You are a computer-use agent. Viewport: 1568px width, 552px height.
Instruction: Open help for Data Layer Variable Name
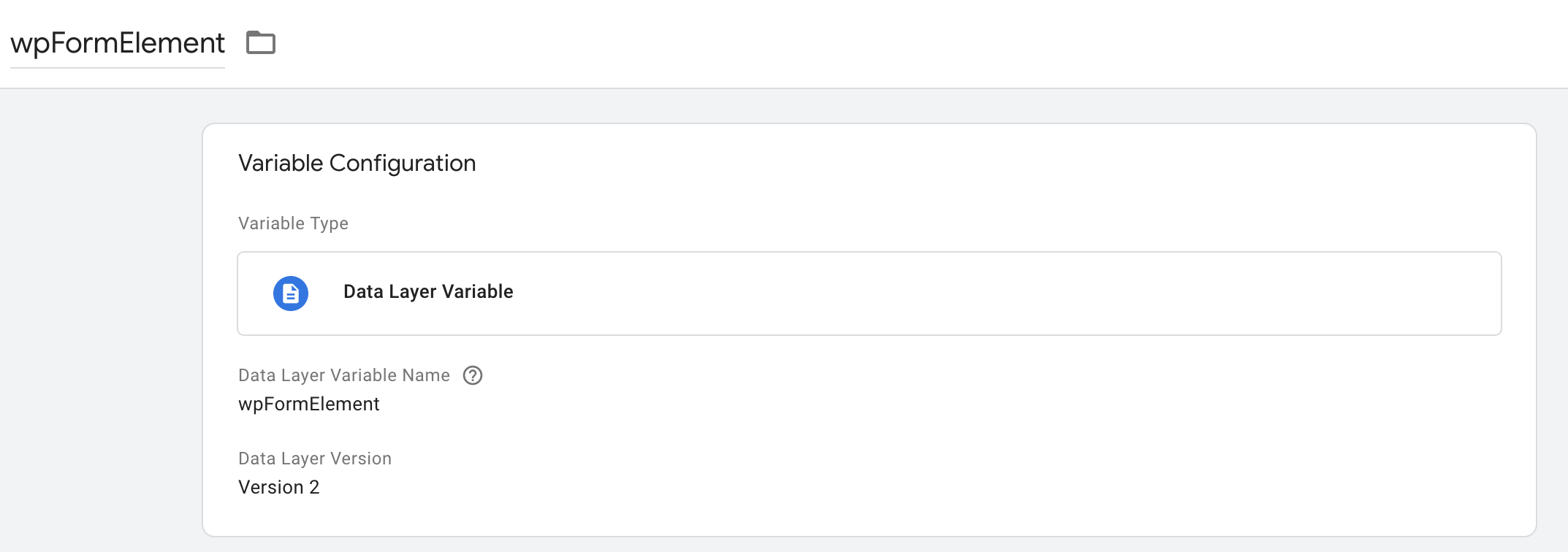pos(473,375)
